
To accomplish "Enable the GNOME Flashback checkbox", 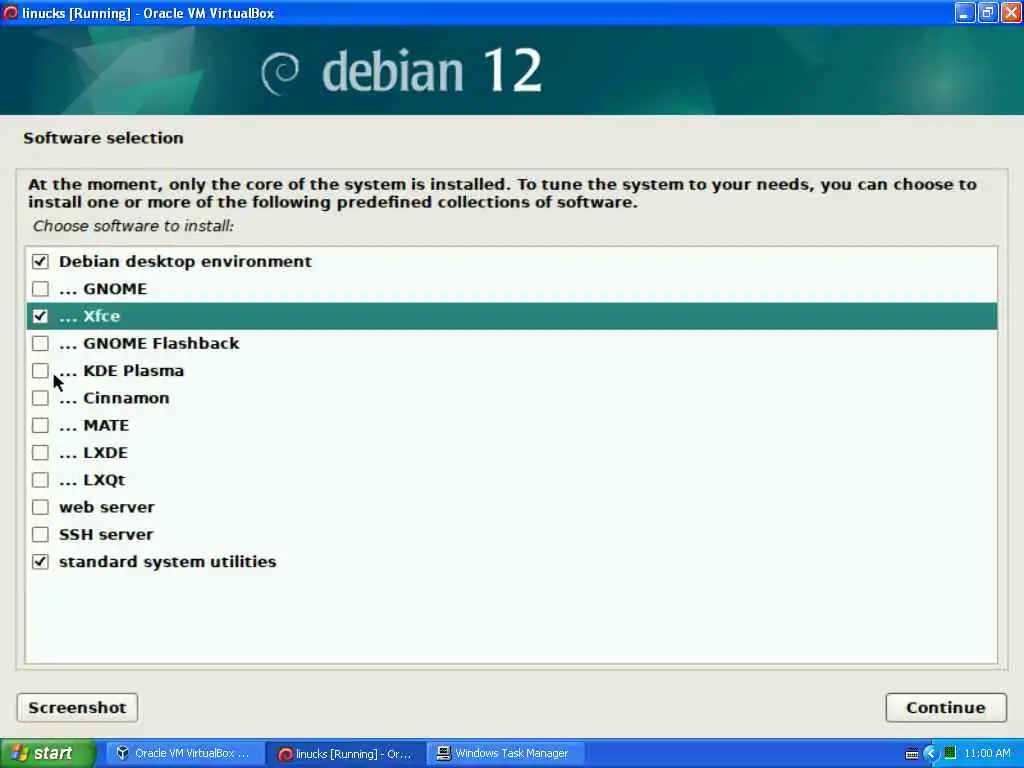I will coord(40,344).
